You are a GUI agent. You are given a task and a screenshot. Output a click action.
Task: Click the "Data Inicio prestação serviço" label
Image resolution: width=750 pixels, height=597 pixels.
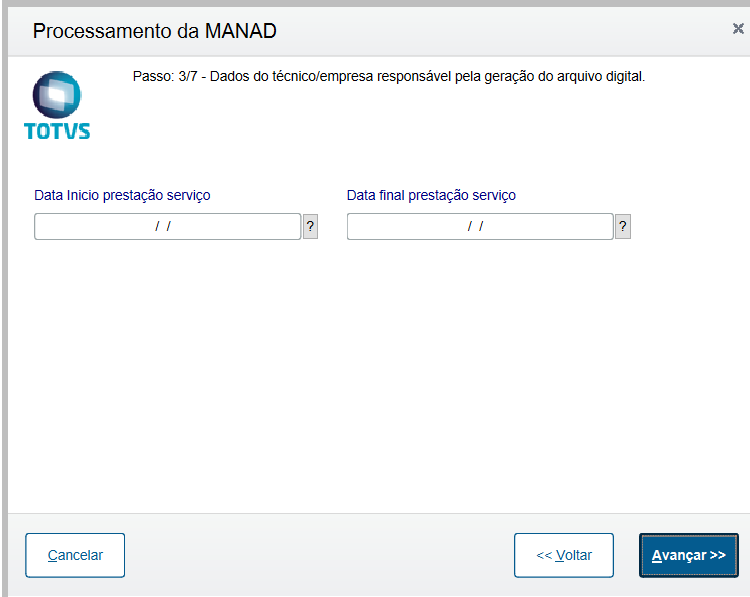[x=122, y=195]
